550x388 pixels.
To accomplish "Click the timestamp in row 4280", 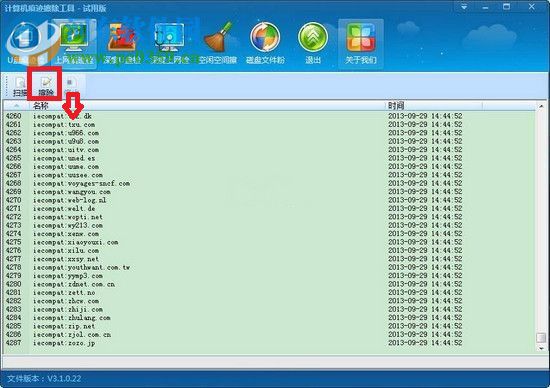I will tap(425, 285).
